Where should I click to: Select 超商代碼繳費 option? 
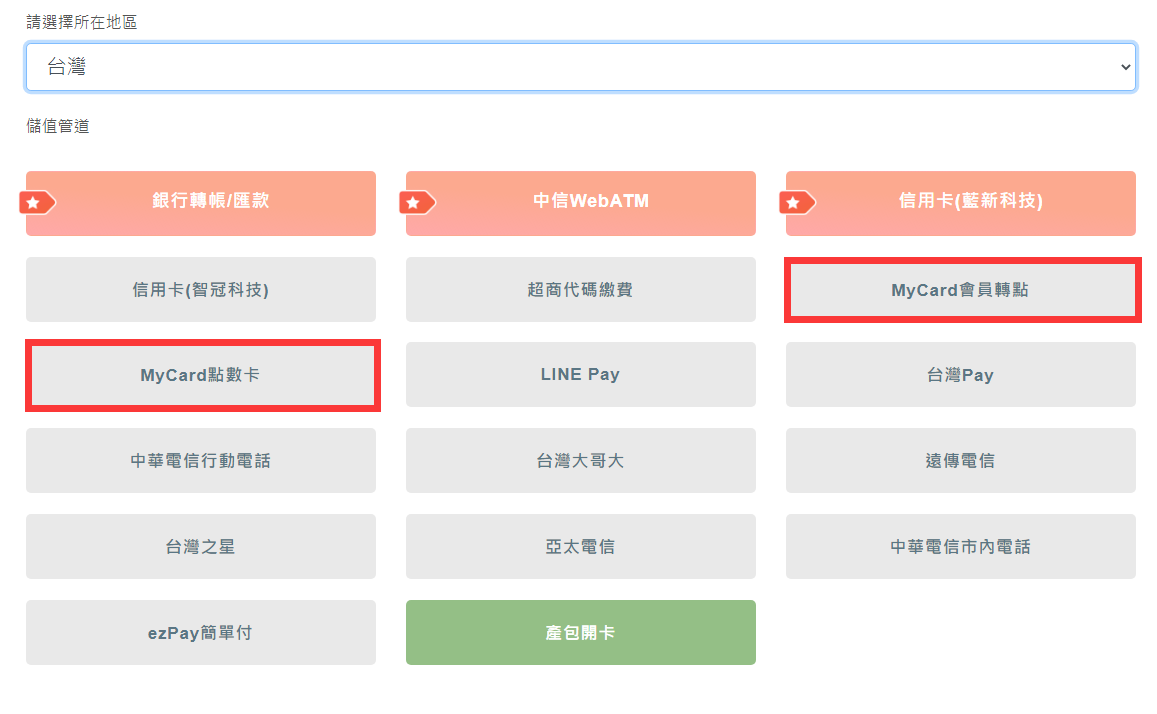(581, 289)
